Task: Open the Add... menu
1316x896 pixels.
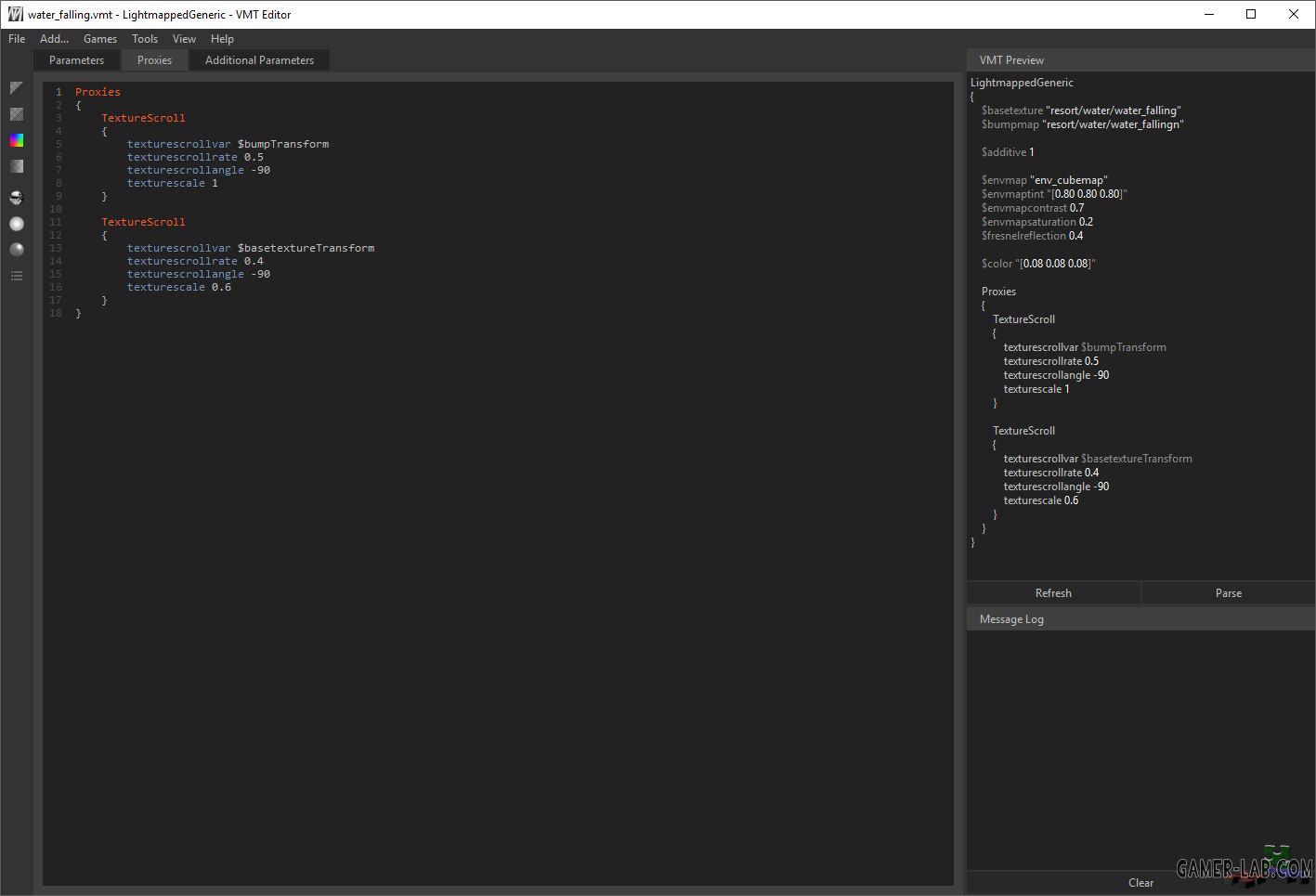Action: (55, 39)
